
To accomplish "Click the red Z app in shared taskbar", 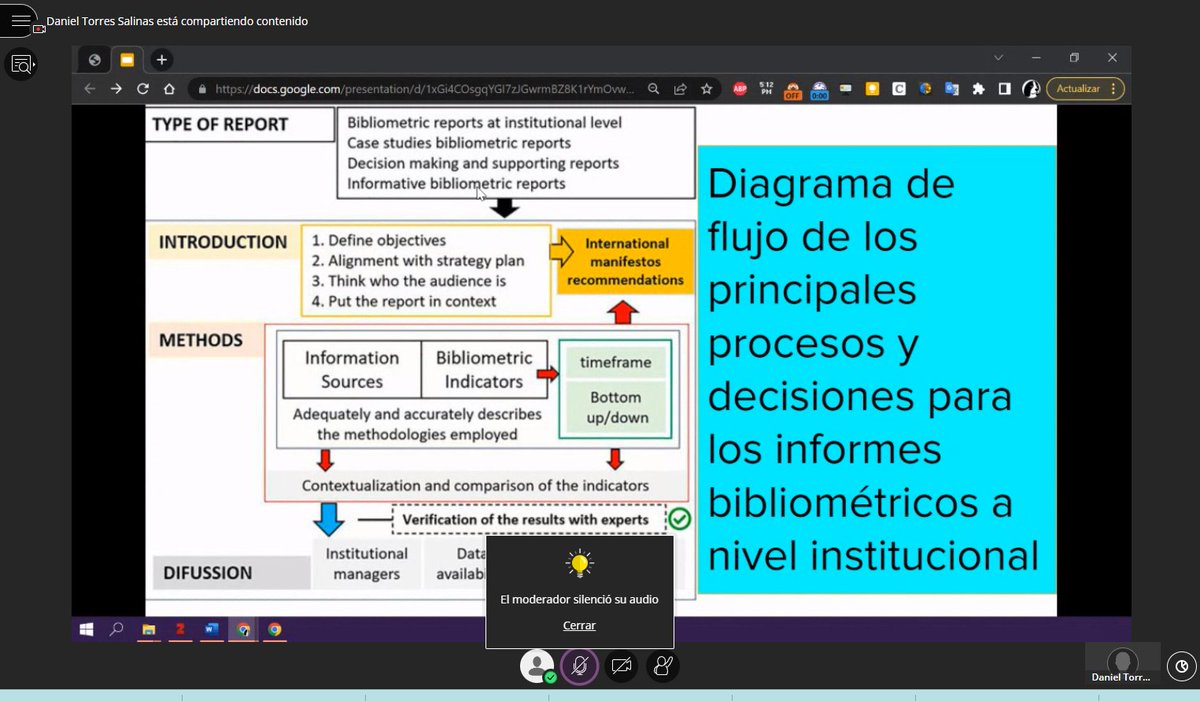I will pyautogui.click(x=180, y=629).
